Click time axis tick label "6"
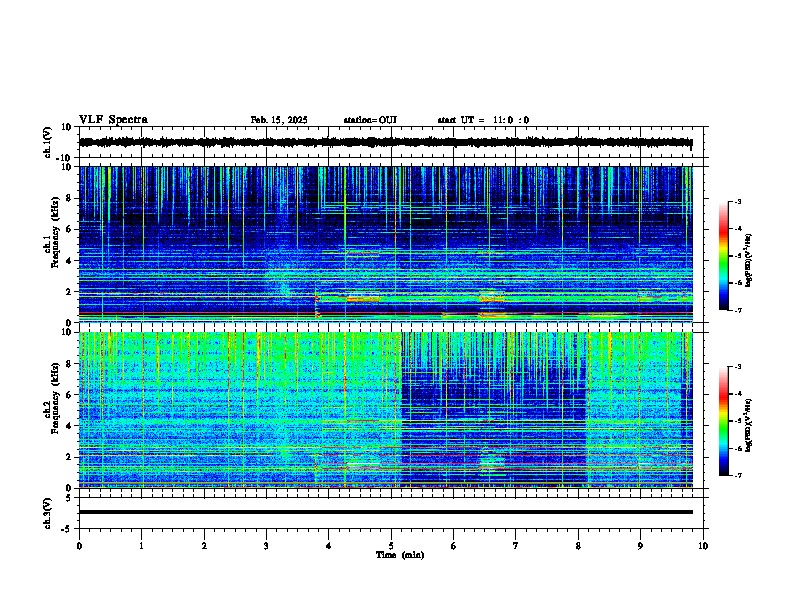The height and width of the screenshot is (612, 792). point(454,546)
